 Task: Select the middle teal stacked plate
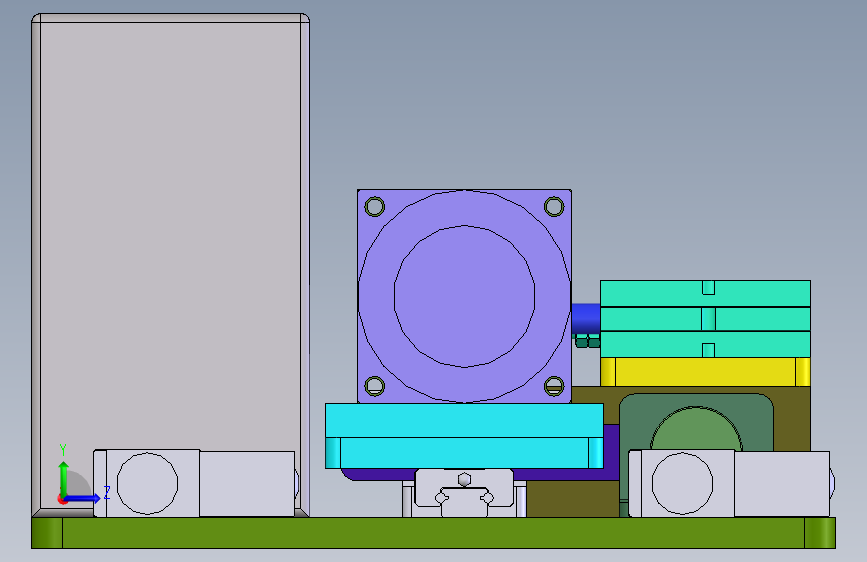pos(706,319)
